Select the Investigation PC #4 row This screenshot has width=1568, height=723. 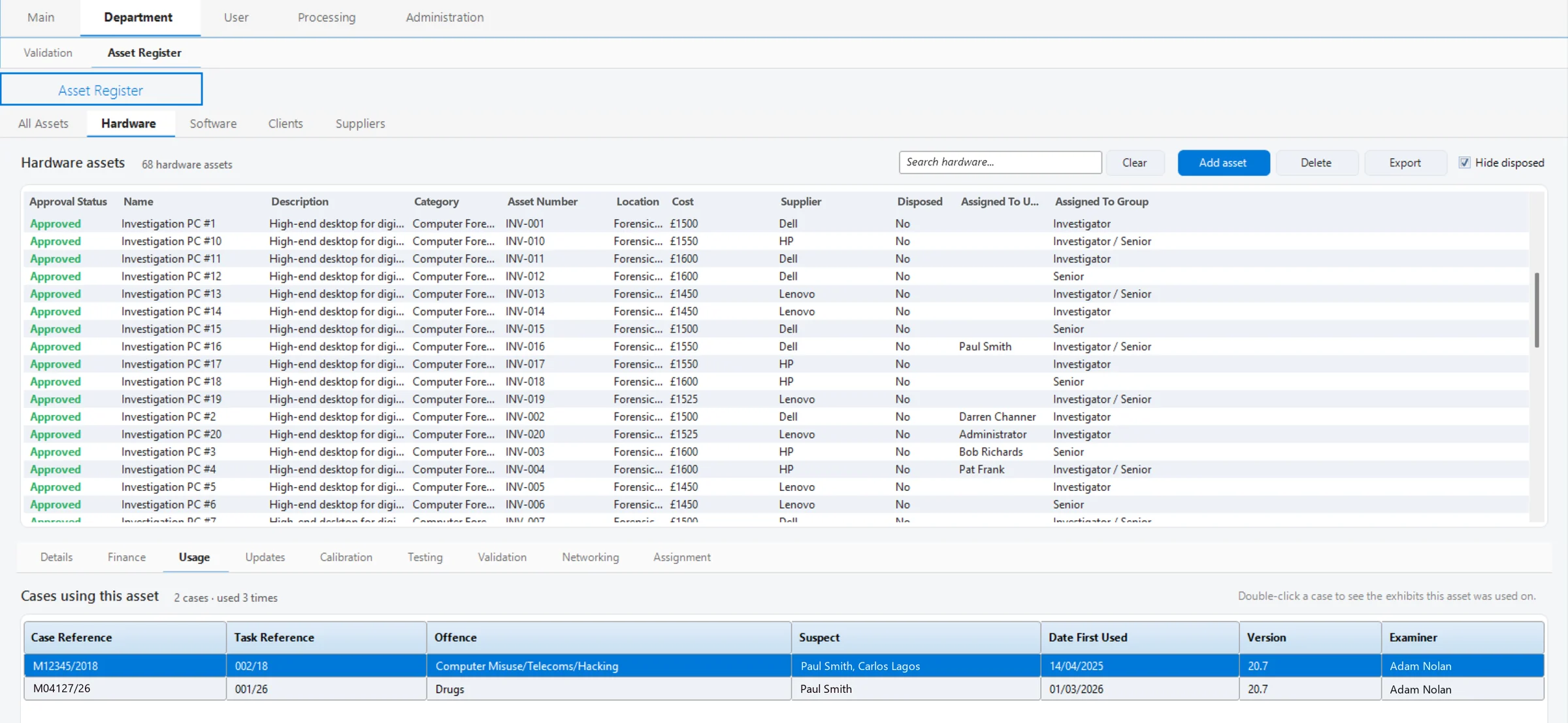tap(776, 469)
